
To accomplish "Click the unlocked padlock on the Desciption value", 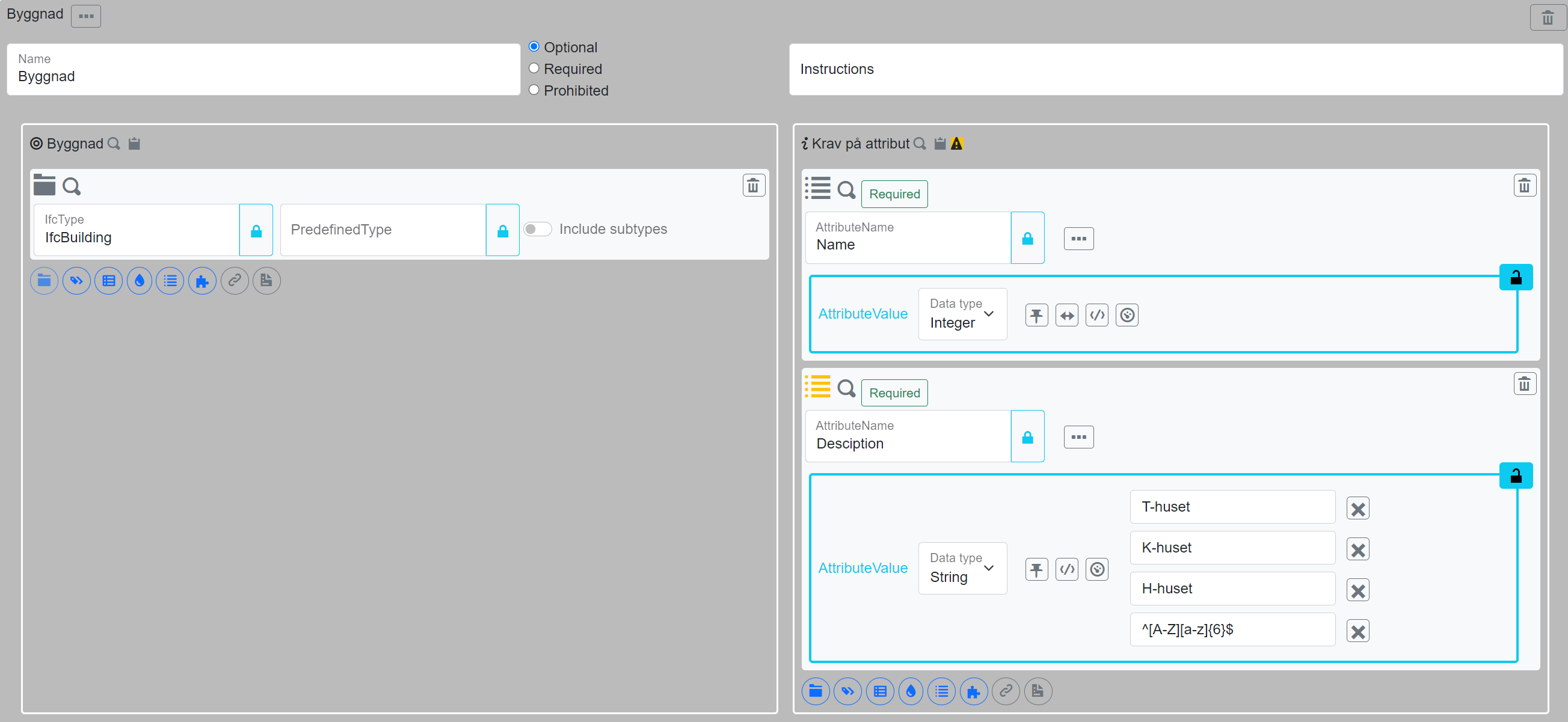I will 1516,476.
